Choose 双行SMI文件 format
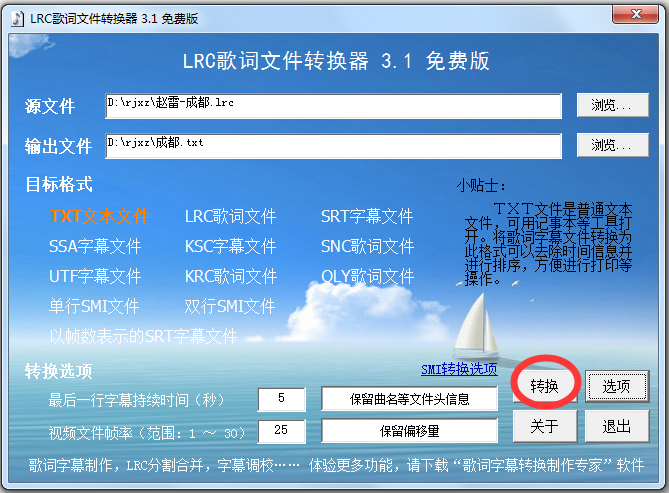 click(x=230, y=306)
